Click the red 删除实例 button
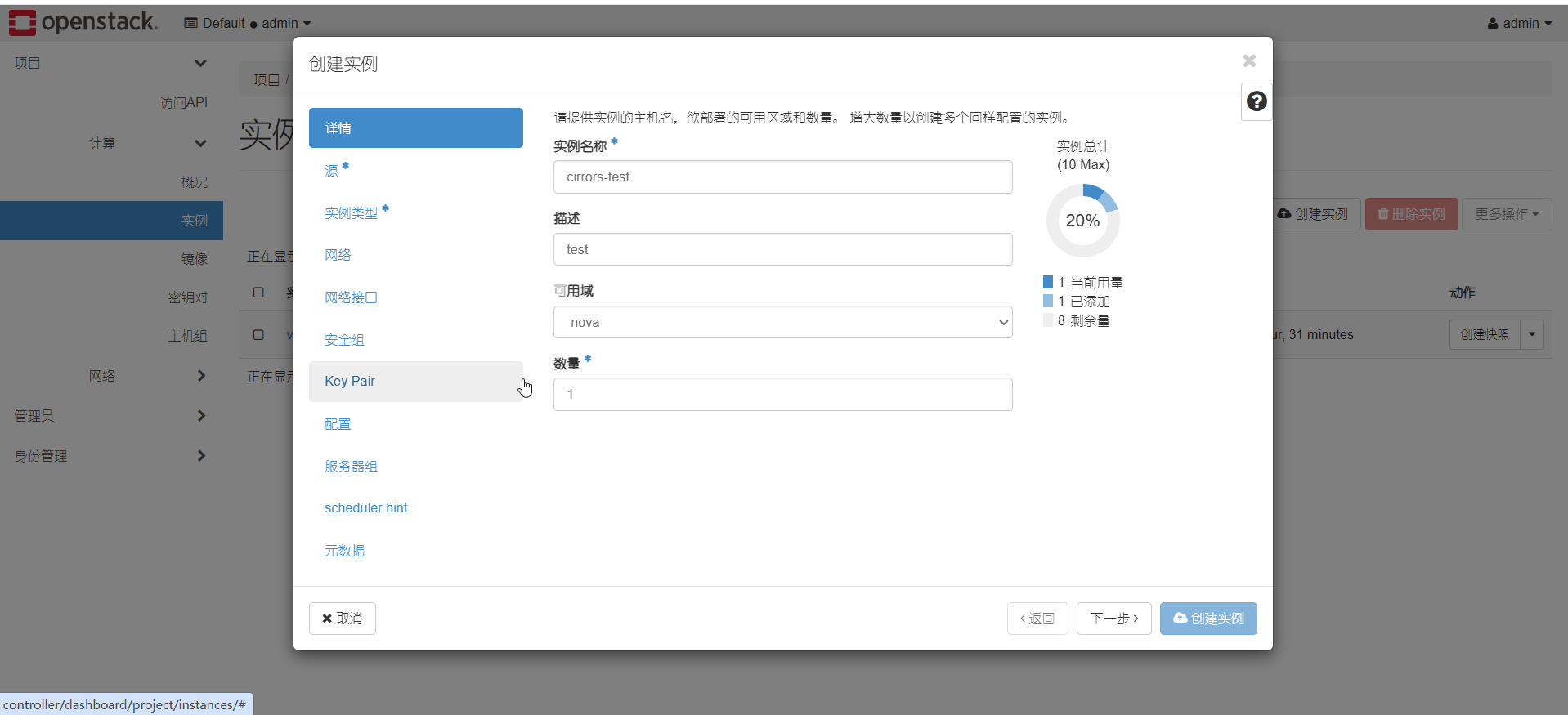Image resolution: width=1568 pixels, height=715 pixels. click(x=1412, y=214)
